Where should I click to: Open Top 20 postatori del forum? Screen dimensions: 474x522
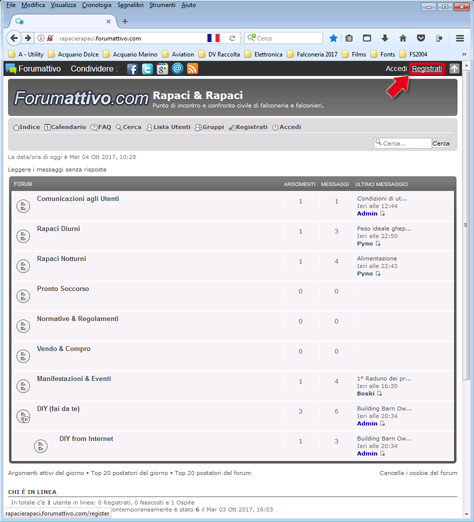pos(213,473)
